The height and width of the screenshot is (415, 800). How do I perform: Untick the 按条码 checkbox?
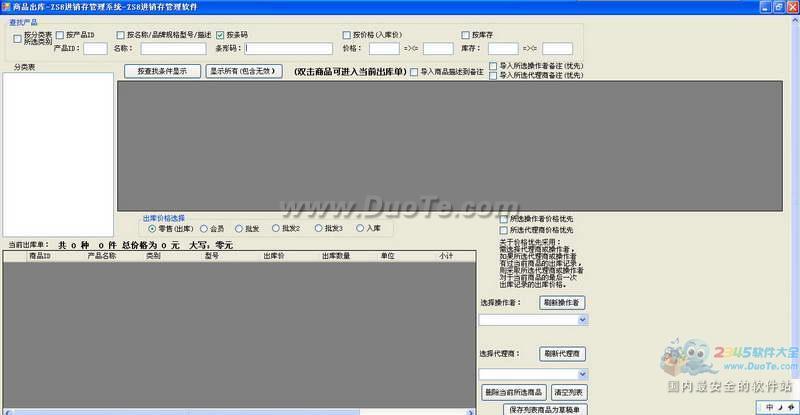coord(220,35)
